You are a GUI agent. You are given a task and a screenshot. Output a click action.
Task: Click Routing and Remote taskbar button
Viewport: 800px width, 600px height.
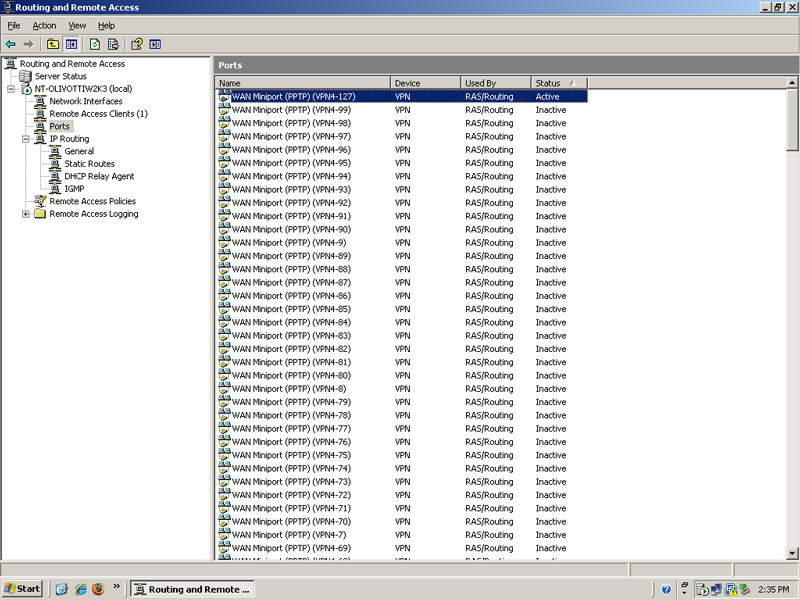[192, 589]
